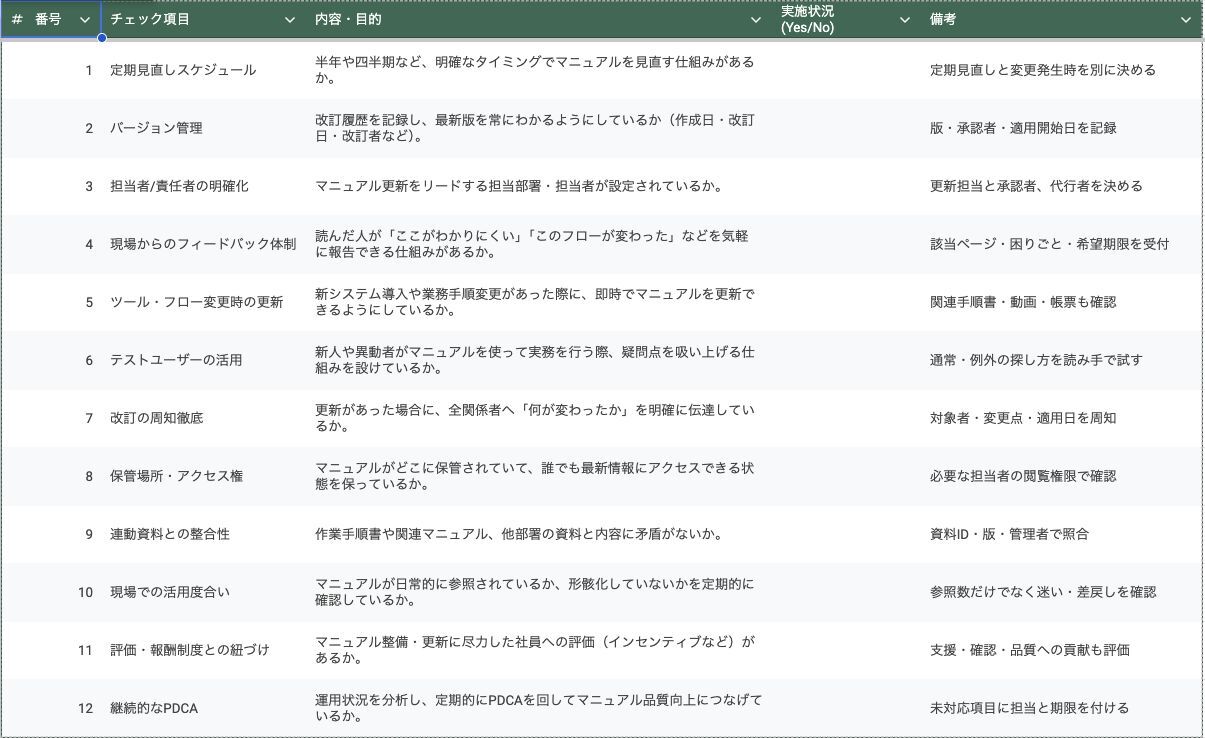Click the description starting 改訂履歴を記録し
Screen dimensions: 1205x738
535,128
